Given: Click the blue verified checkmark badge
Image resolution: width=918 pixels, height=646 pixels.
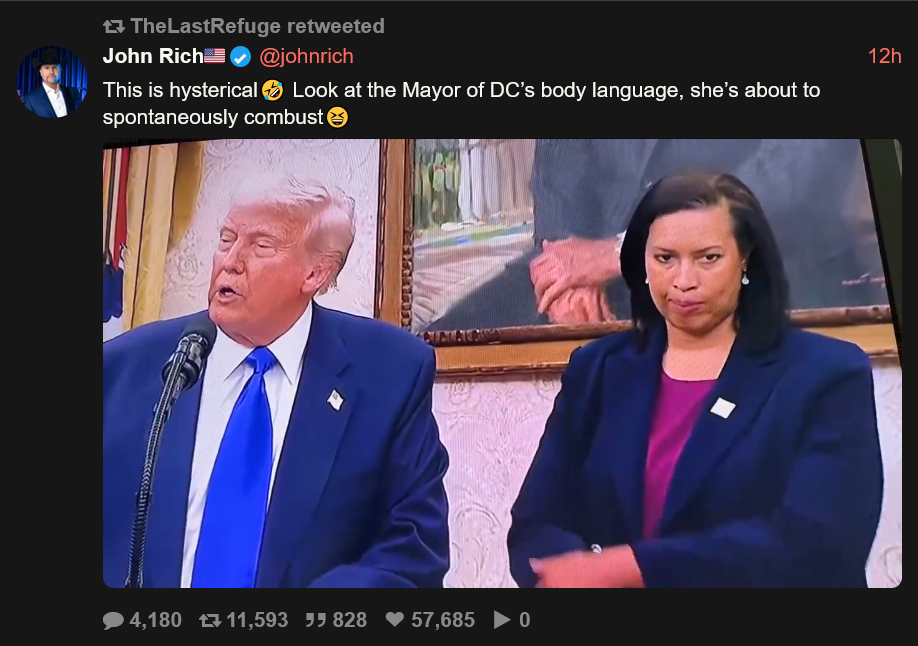Looking at the screenshot, I should [240, 56].
